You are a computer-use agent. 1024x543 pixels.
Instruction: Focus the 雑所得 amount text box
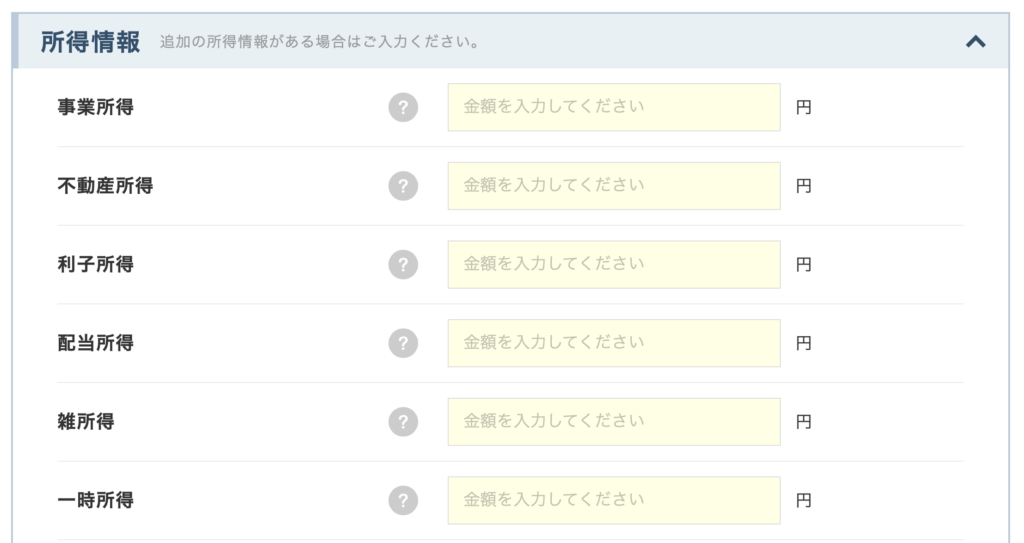pos(613,421)
